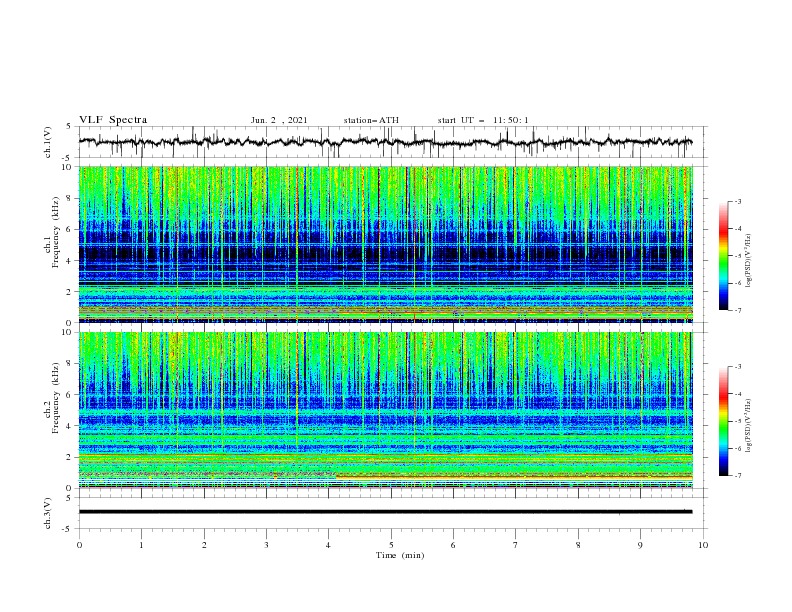Click time axis tick label "7"

[x=516, y=545]
